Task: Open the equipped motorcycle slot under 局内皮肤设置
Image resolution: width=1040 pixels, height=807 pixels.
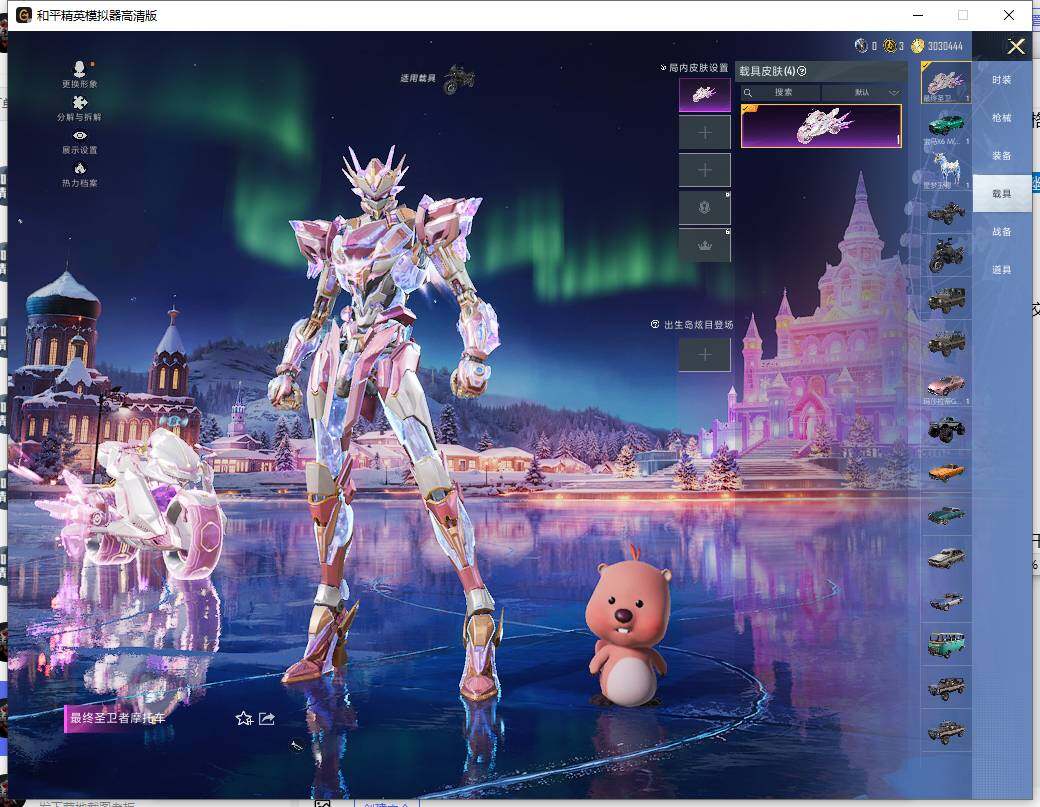Action: (x=704, y=94)
